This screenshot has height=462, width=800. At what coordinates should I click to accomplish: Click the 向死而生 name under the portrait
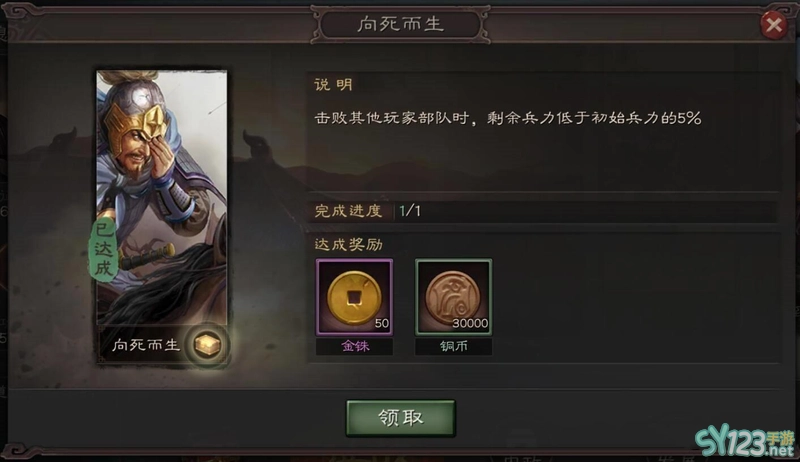146,345
